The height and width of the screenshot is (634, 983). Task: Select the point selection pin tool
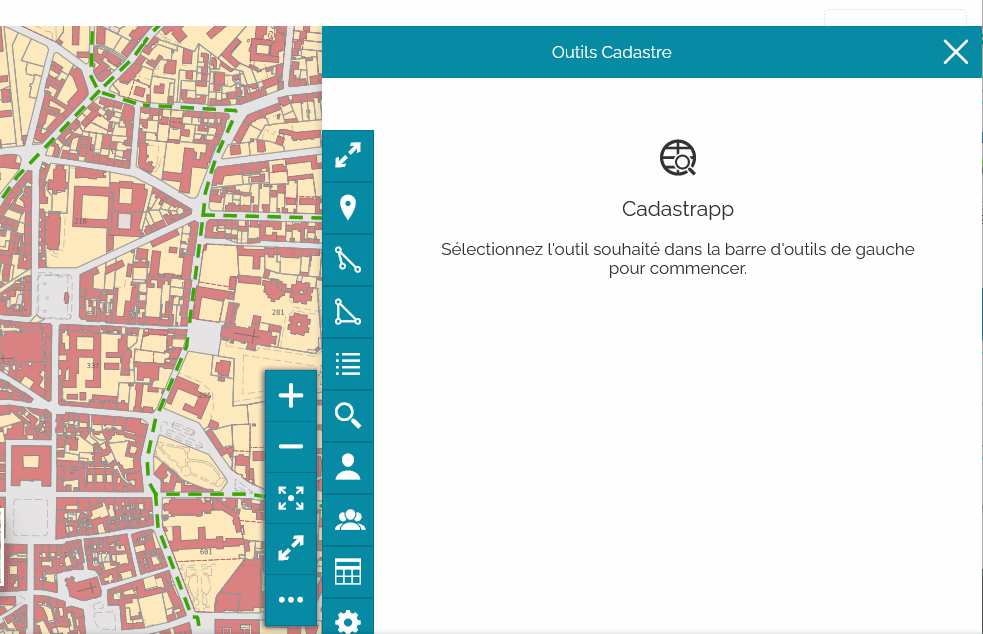[x=348, y=208]
